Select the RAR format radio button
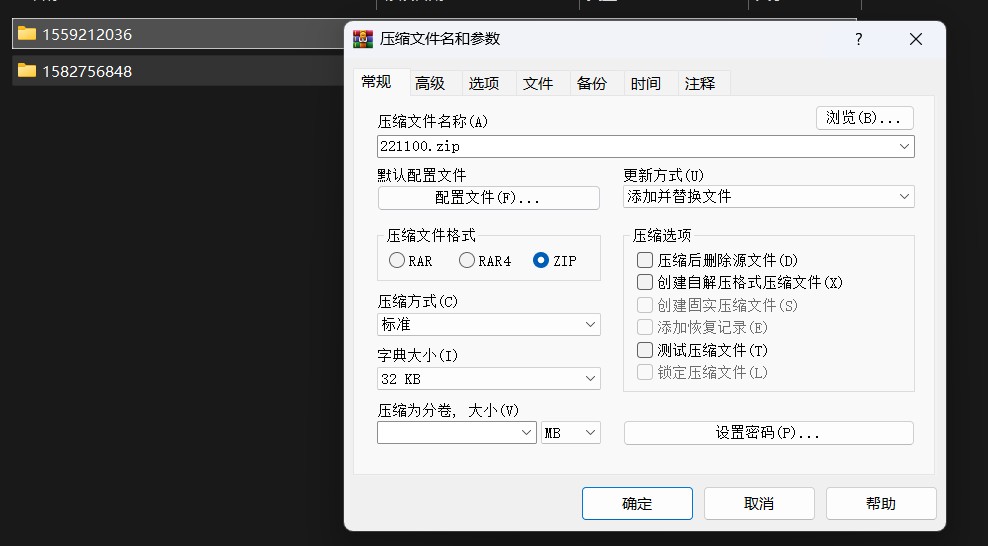The image size is (988, 546). pyautogui.click(x=396, y=260)
